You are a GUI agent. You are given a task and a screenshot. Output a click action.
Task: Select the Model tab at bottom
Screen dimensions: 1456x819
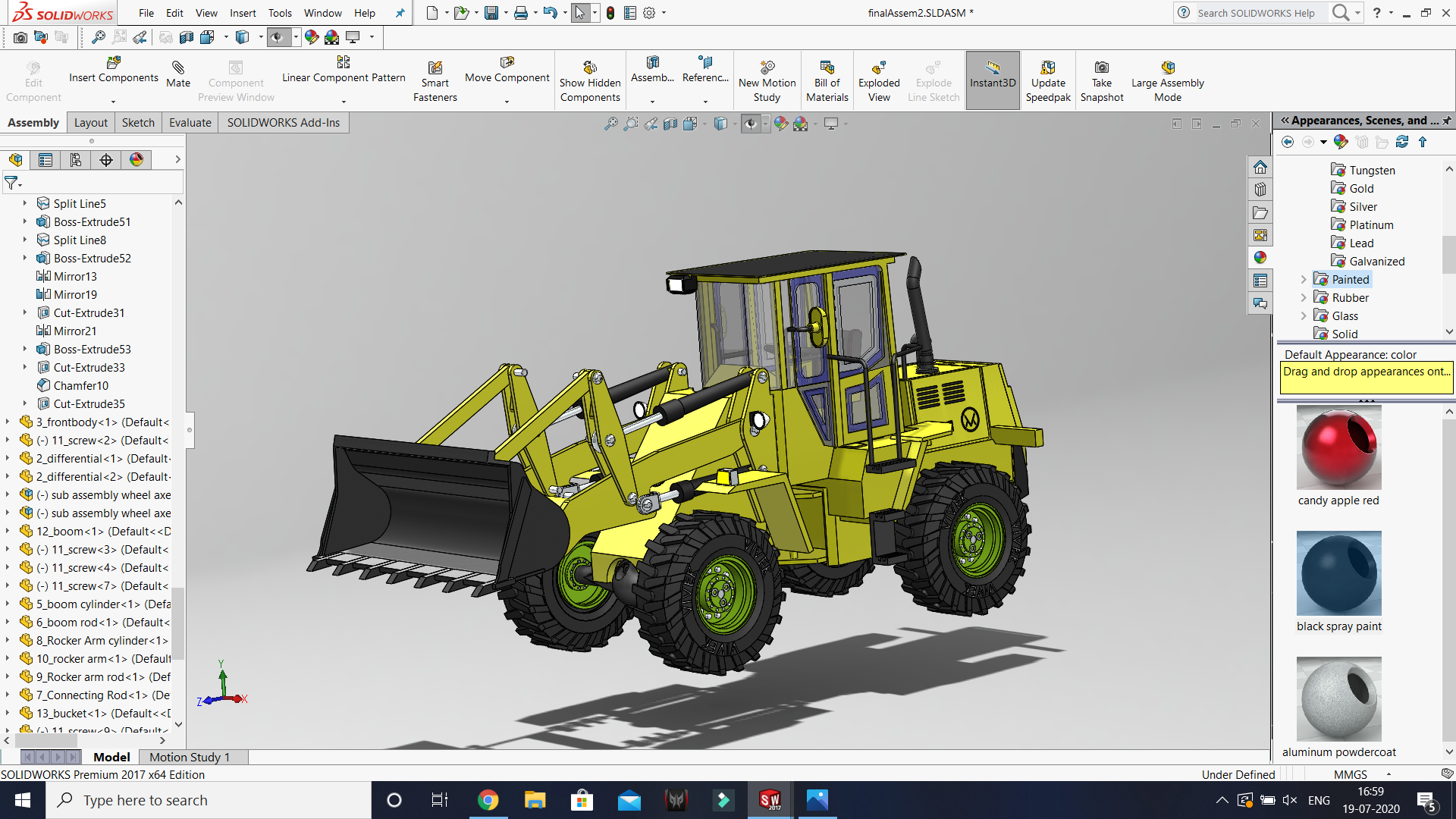111,757
